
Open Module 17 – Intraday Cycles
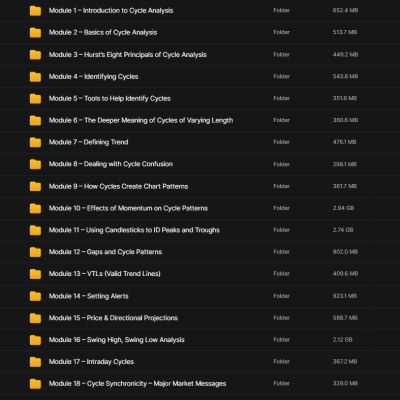tap(91, 362)
